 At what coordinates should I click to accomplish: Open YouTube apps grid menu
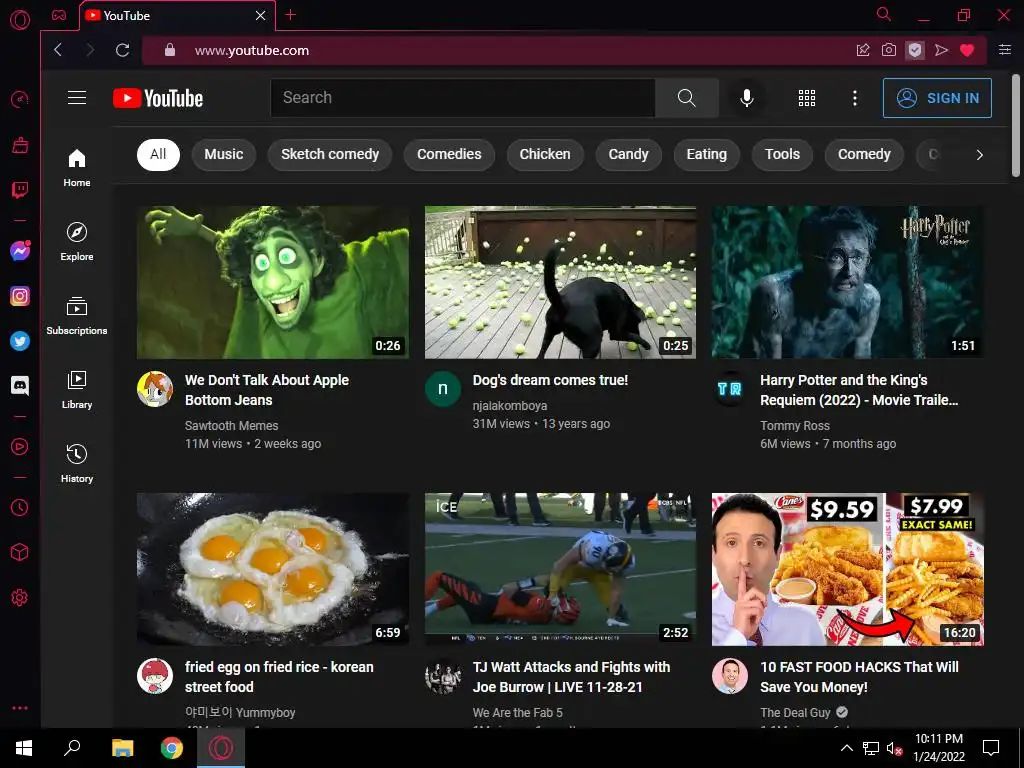[807, 98]
